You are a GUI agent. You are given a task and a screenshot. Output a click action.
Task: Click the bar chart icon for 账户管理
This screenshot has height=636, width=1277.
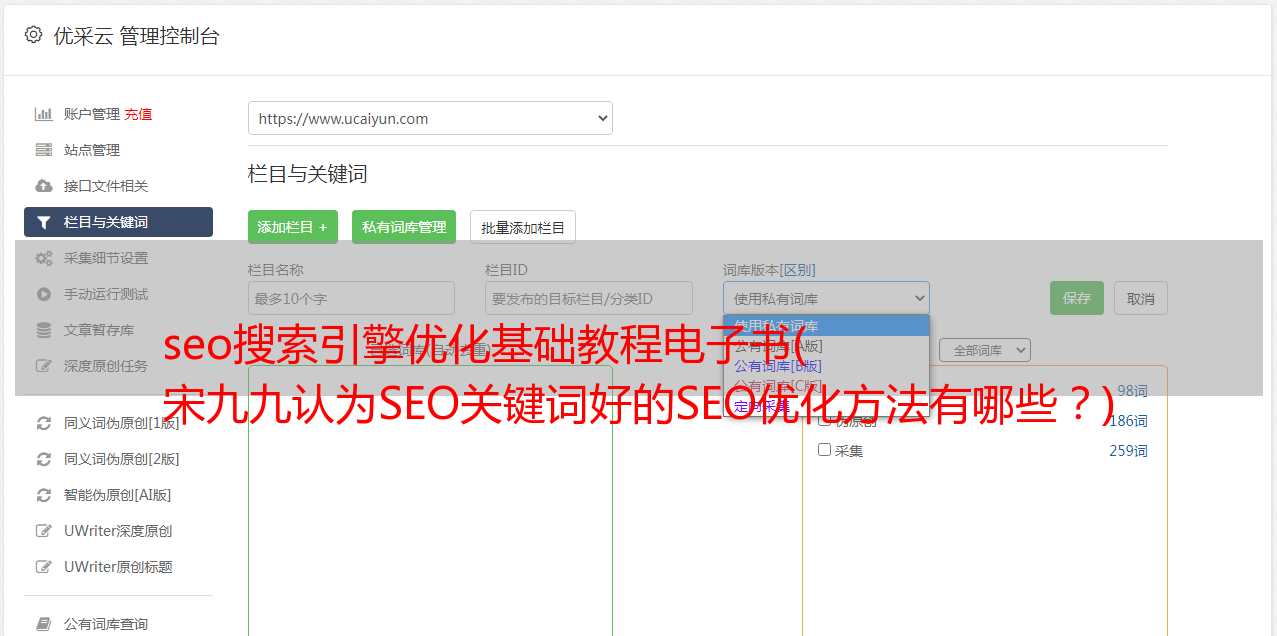(x=43, y=114)
